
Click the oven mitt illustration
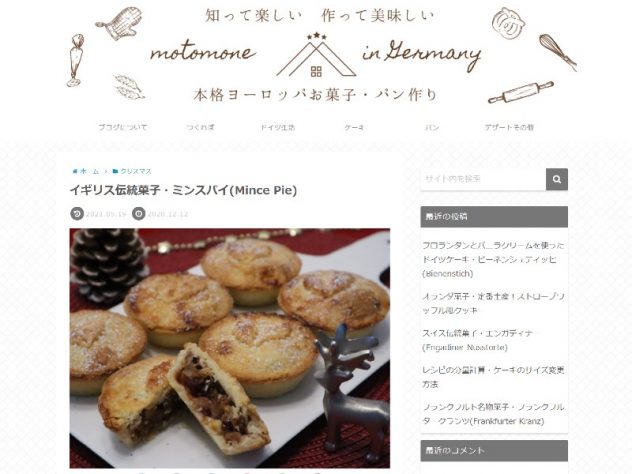120,23
